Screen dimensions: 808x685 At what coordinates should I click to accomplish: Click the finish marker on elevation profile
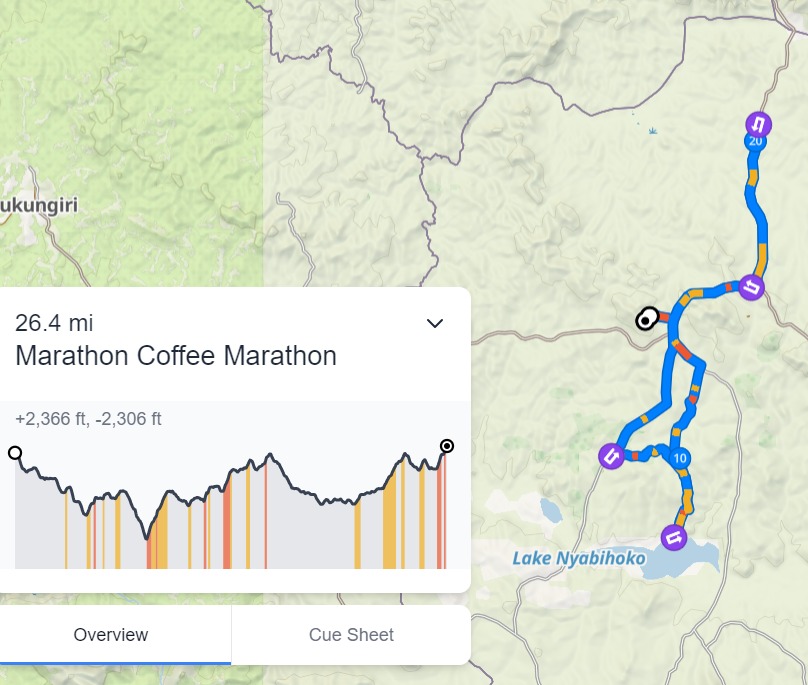click(447, 446)
